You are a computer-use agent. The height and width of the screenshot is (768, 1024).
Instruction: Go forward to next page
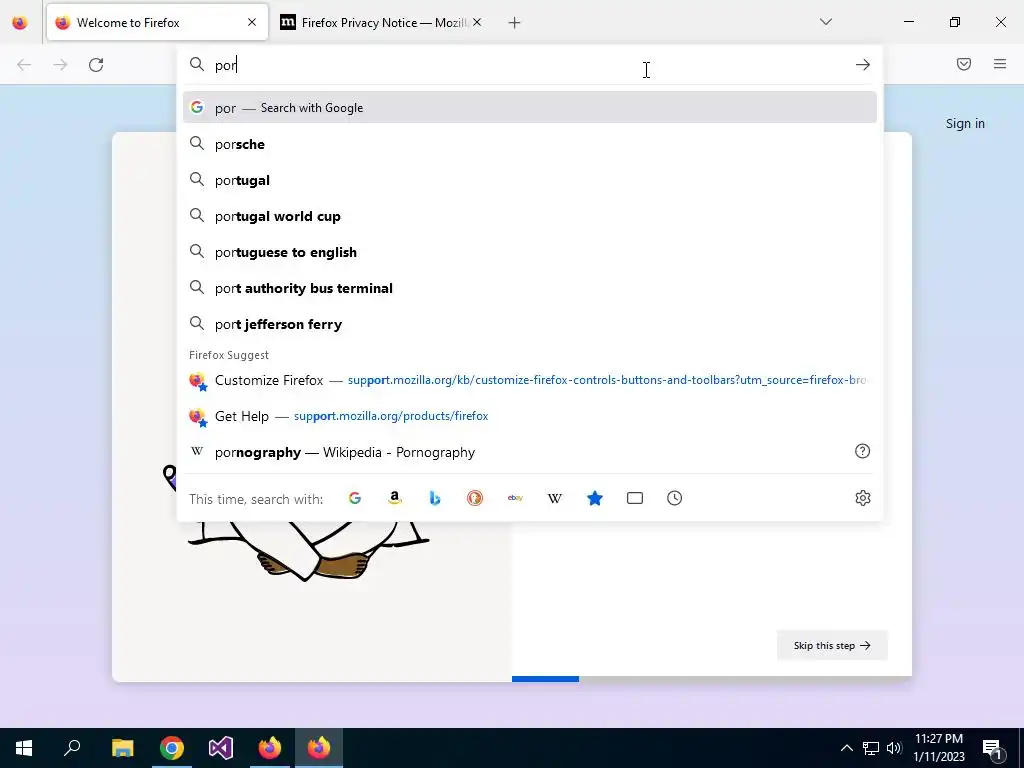click(x=60, y=65)
